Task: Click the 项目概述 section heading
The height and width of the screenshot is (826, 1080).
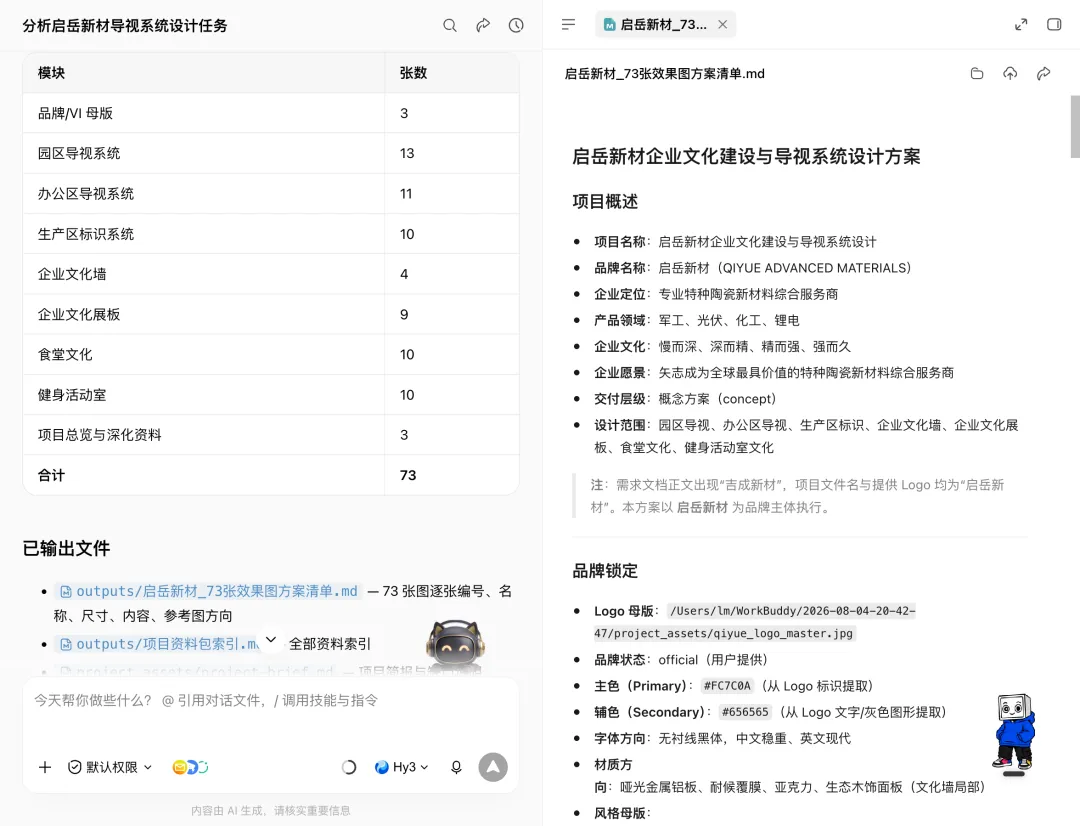Action: point(605,201)
